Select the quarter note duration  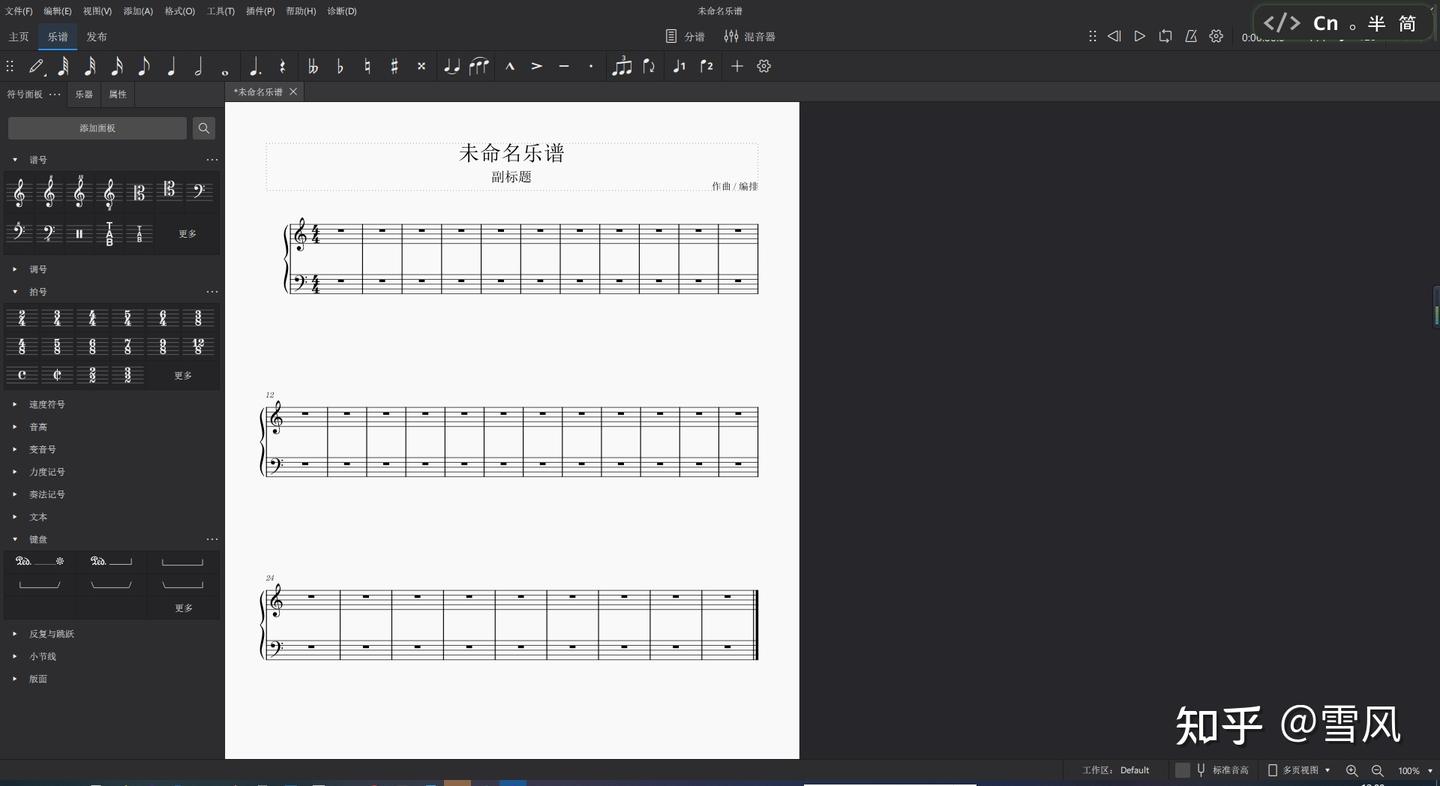point(171,66)
